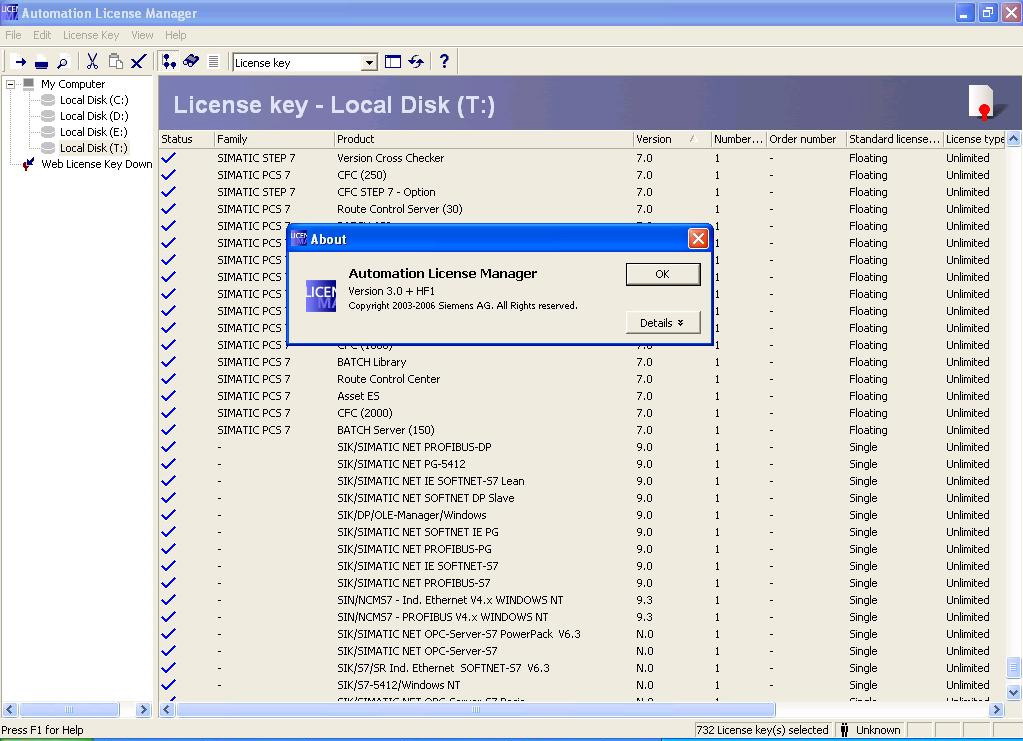Select SIK/SIMATIC NET PROFIBUS-DP row
Screen dimensions: 1023x741
583,447
